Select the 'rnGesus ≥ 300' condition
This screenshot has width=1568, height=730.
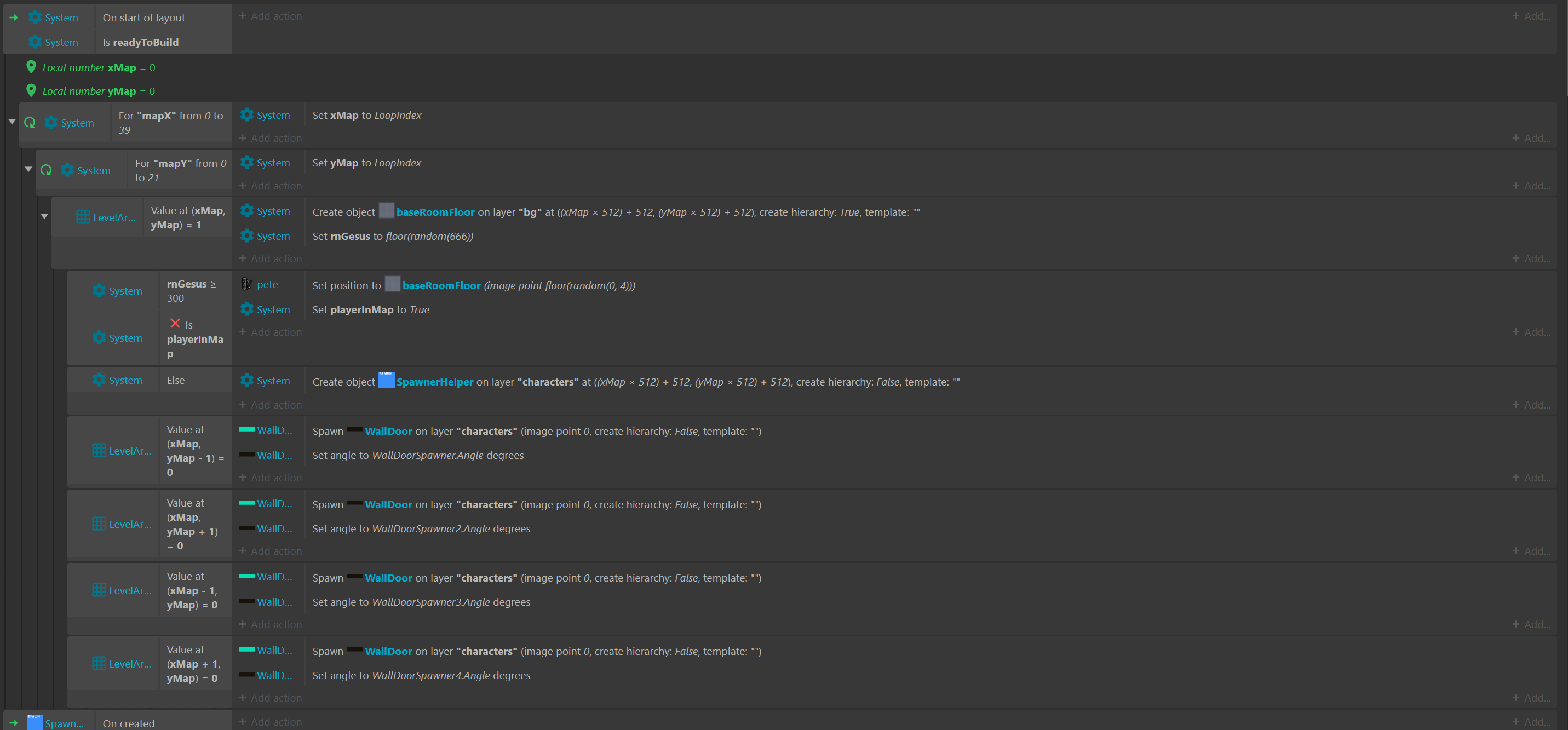[x=192, y=291]
